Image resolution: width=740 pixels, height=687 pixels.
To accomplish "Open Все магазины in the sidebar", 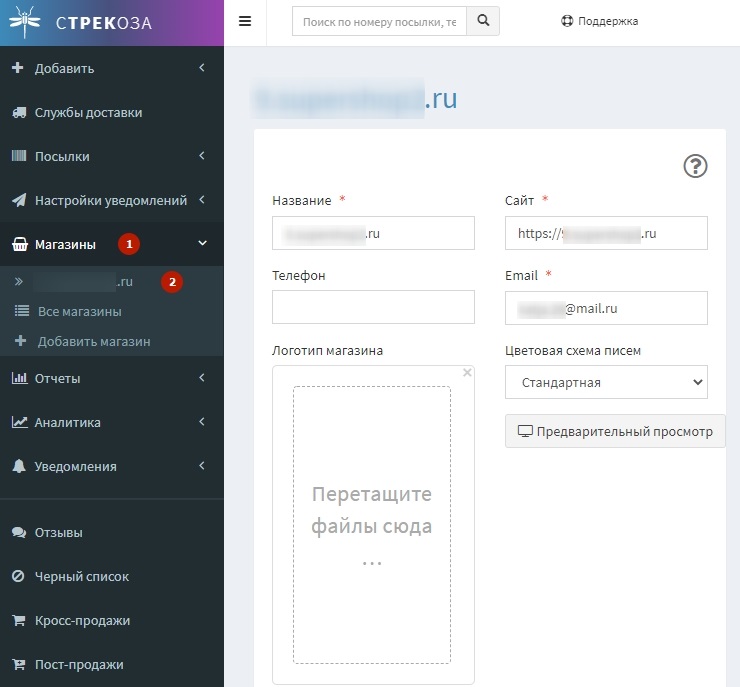I will pos(79,312).
